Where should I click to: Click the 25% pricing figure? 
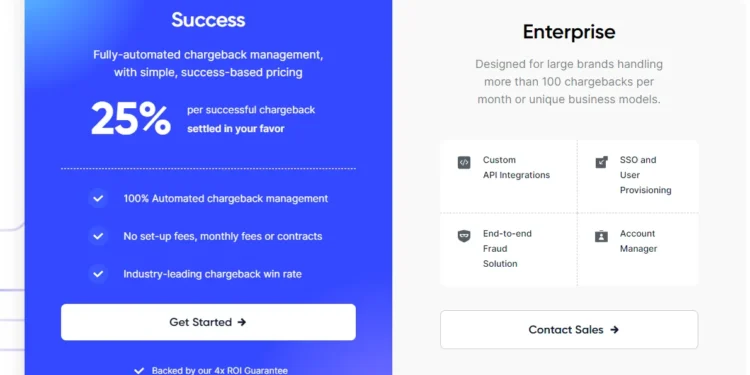pos(131,119)
